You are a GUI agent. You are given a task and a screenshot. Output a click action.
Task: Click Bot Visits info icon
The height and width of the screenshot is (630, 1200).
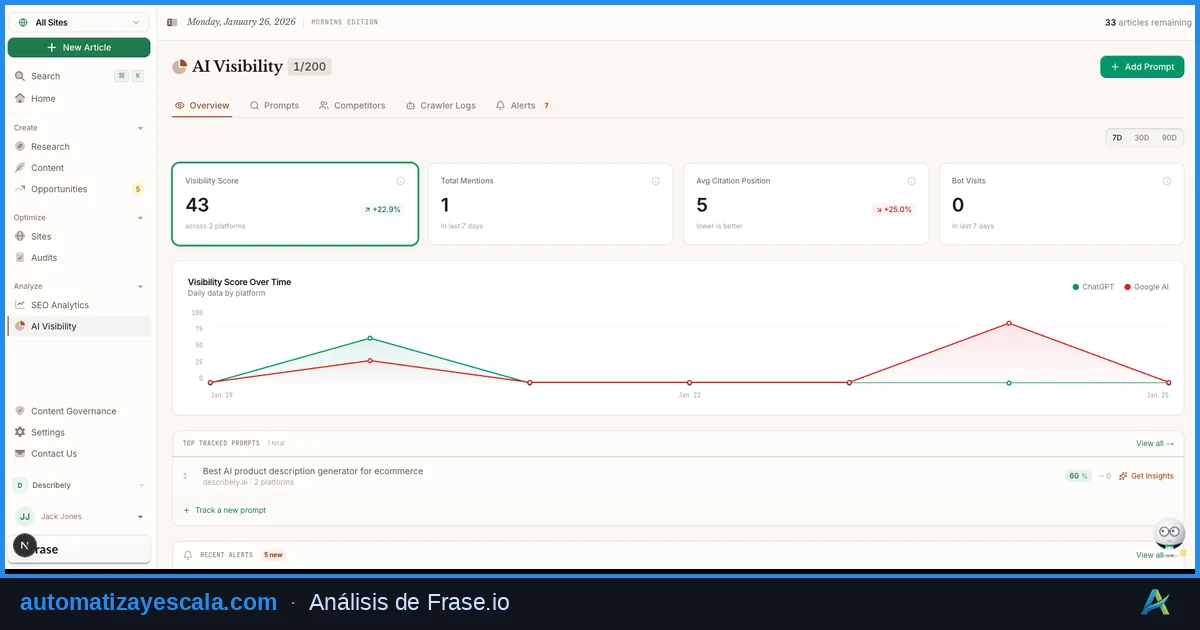(x=1167, y=181)
